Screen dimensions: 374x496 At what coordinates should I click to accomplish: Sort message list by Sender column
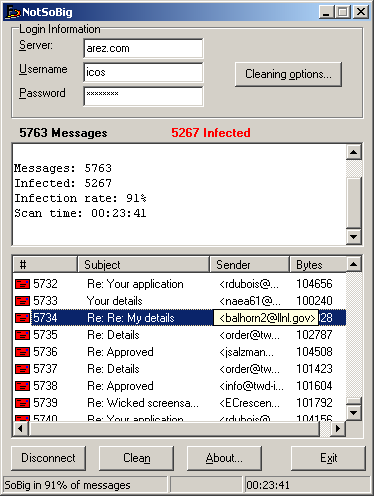[249, 265]
